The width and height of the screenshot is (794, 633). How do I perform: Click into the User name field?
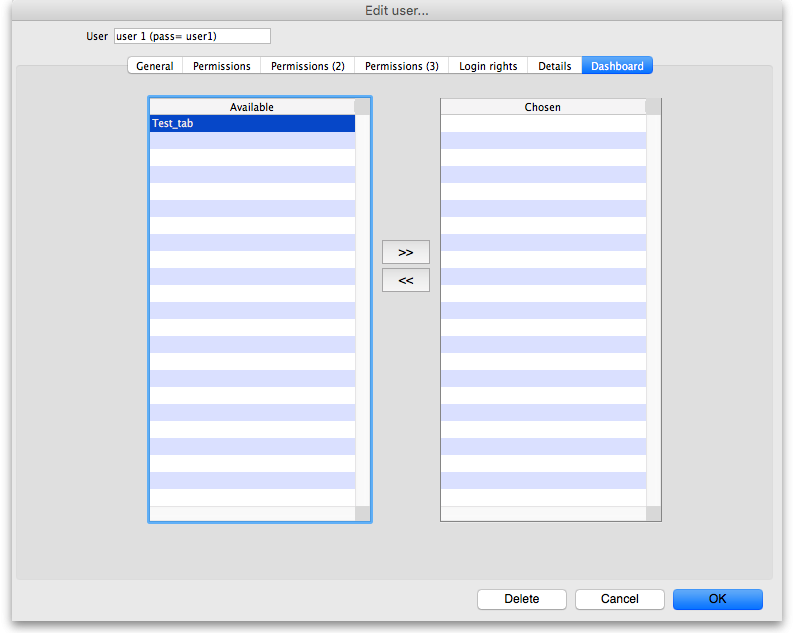(x=192, y=36)
